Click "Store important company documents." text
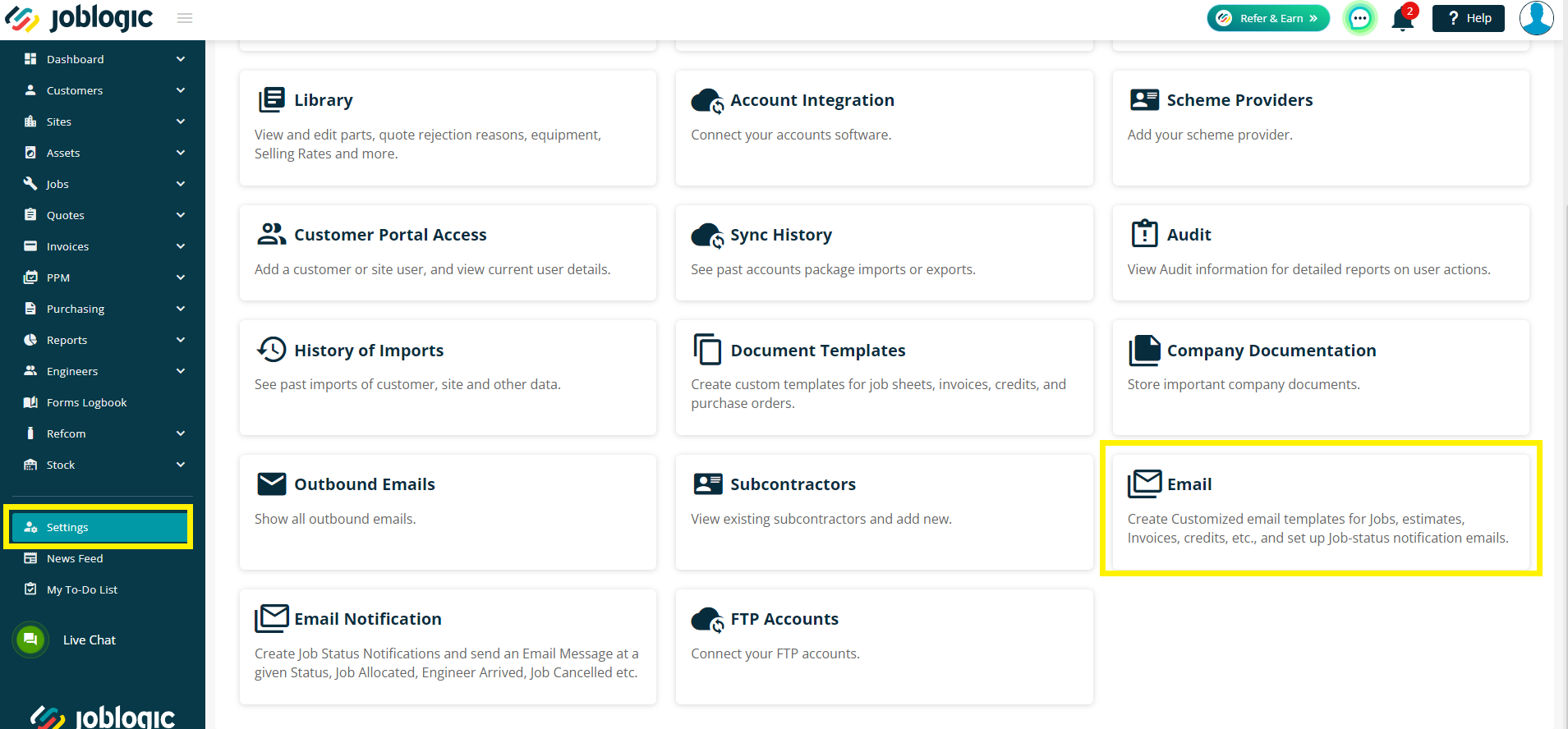The image size is (1568, 729). click(x=1244, y=384)
